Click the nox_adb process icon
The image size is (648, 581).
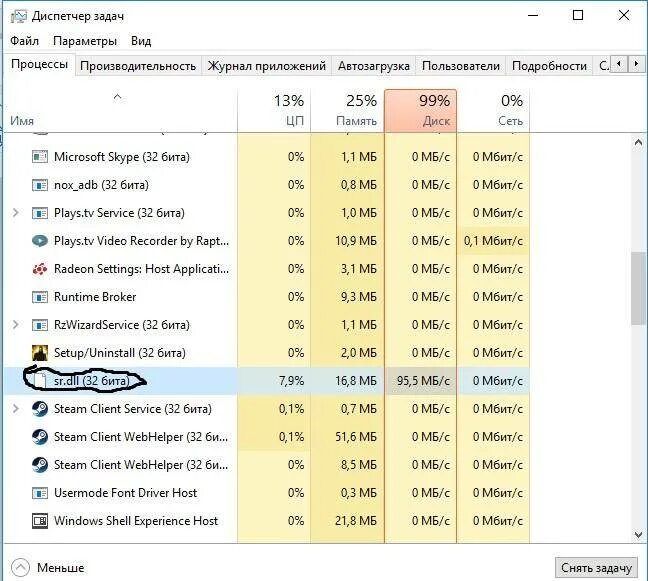coord(40,185)
